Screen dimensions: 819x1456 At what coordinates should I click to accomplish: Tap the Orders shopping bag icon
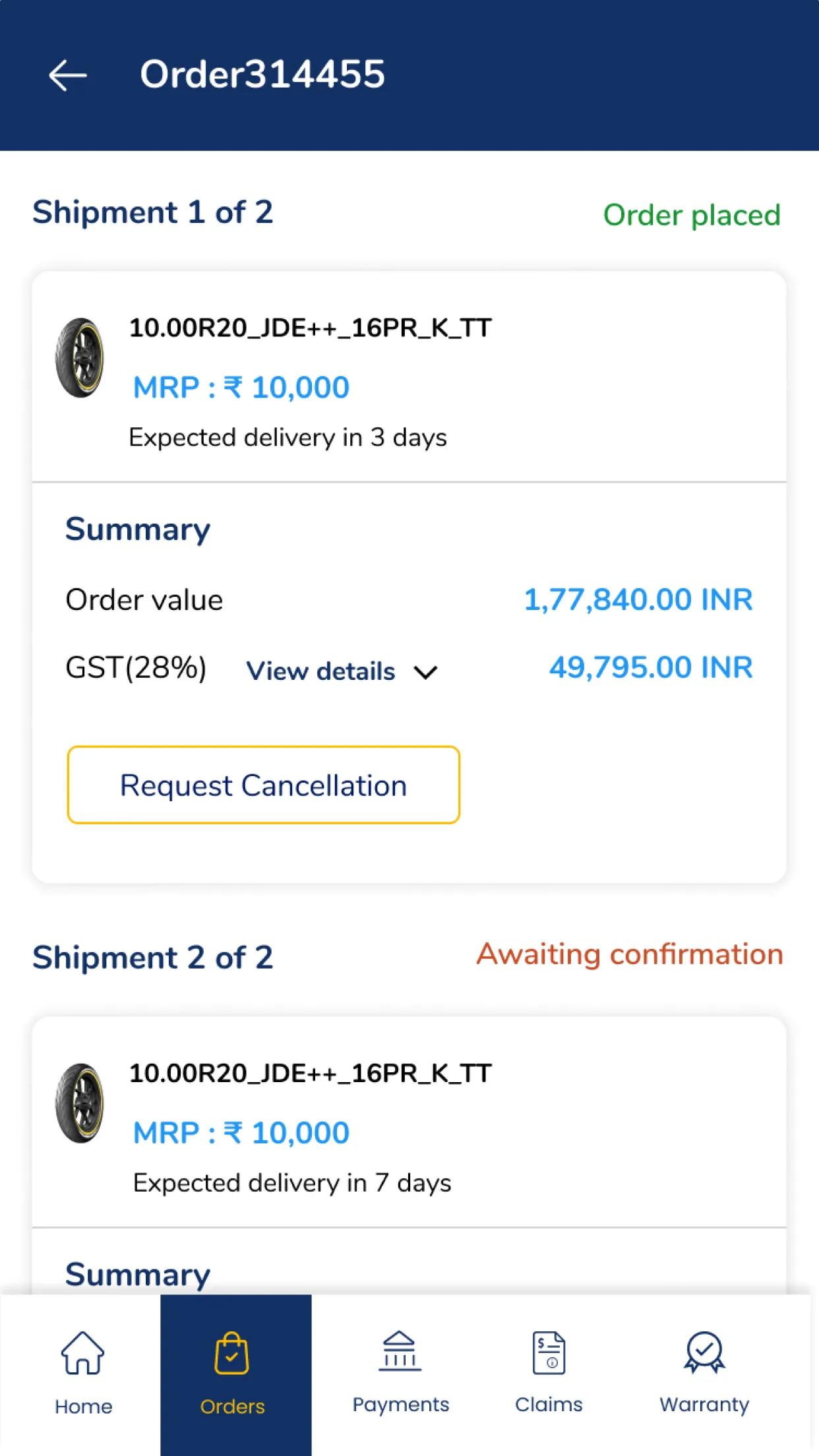[x=231, y=1353]
